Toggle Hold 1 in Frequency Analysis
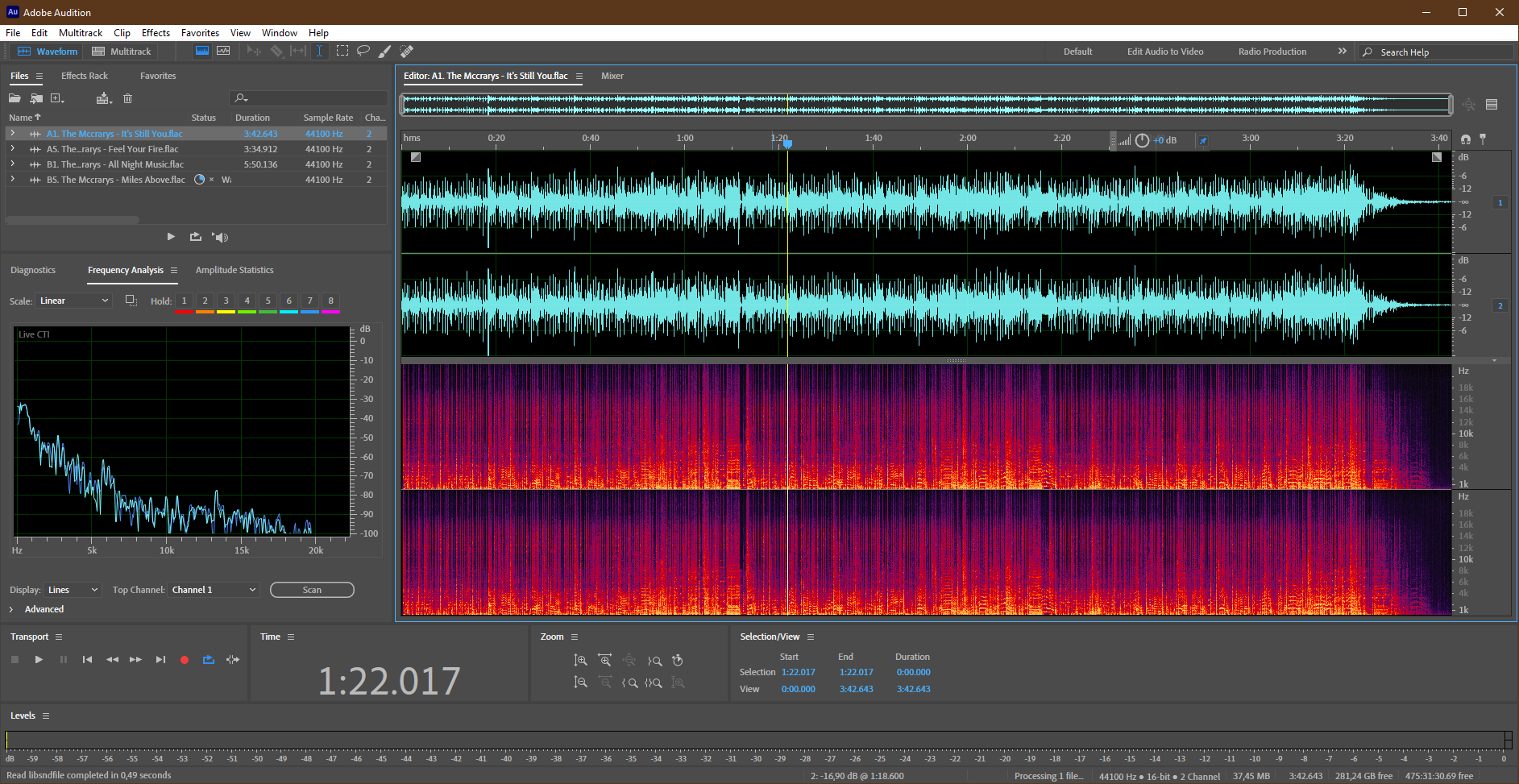The height and width of the screenshot is (784, 1519). click(x=184, y=301)
